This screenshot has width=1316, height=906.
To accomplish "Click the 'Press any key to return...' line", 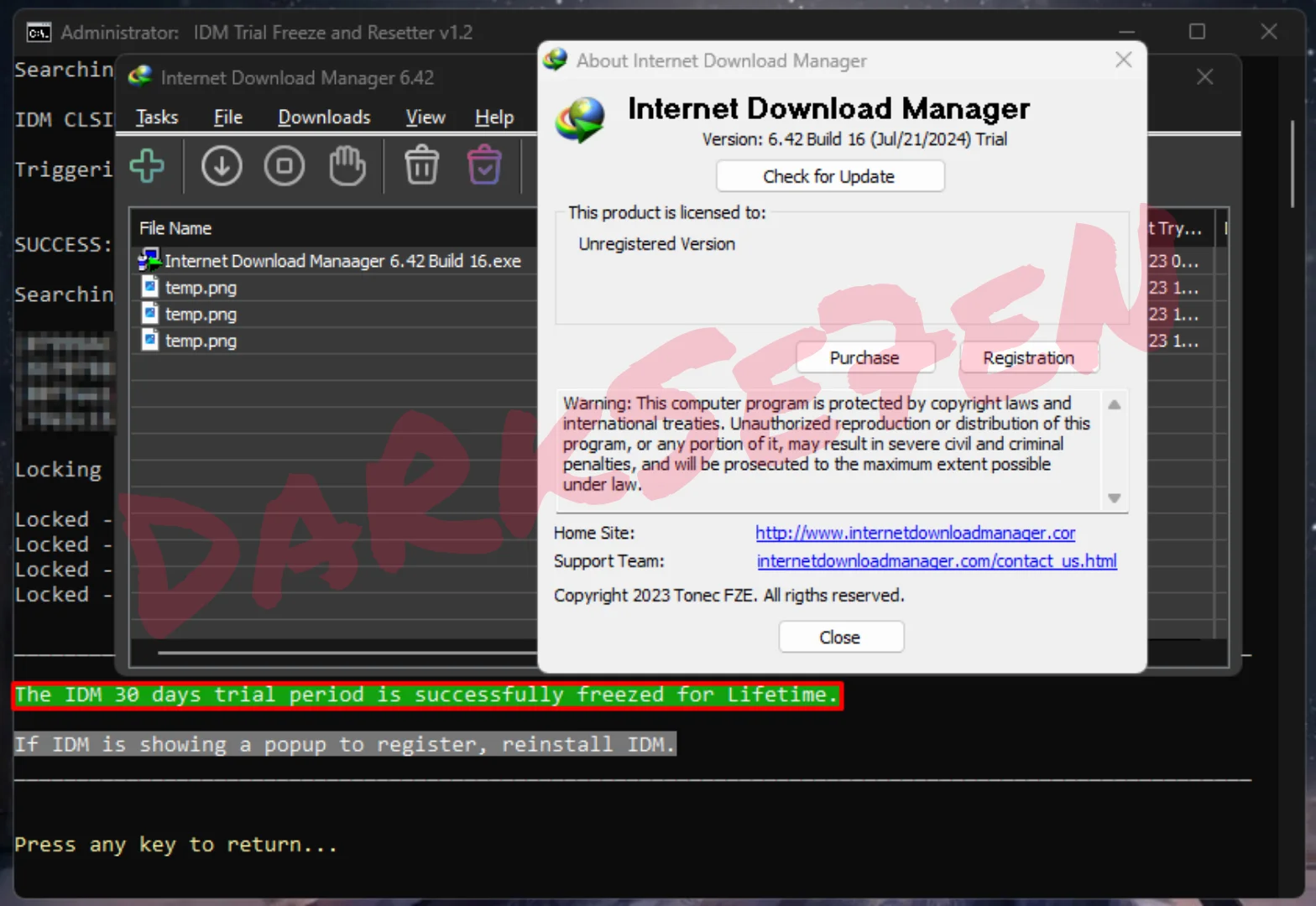I will pos(175,845).
